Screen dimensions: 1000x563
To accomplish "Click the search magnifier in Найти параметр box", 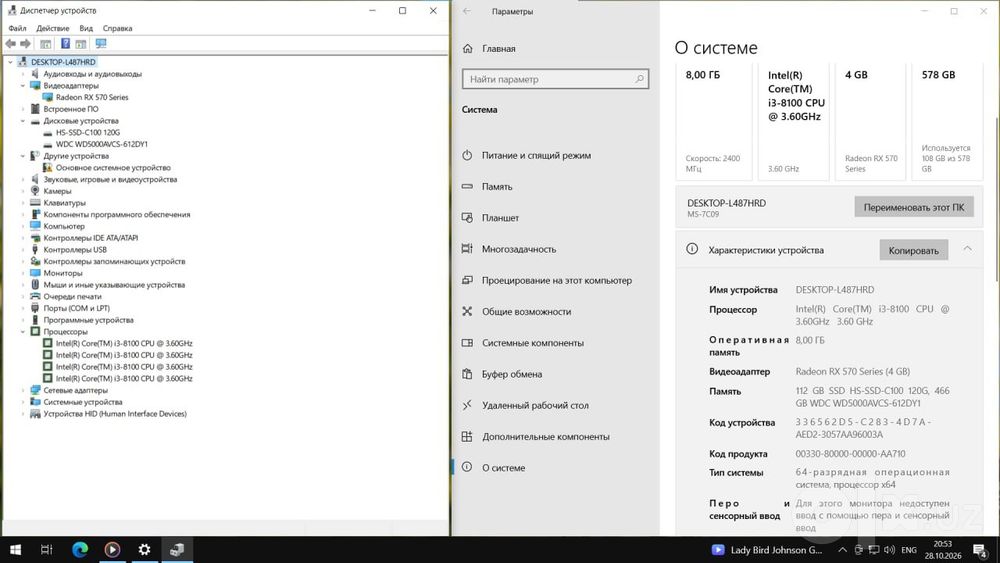I will tap(639, 79).
